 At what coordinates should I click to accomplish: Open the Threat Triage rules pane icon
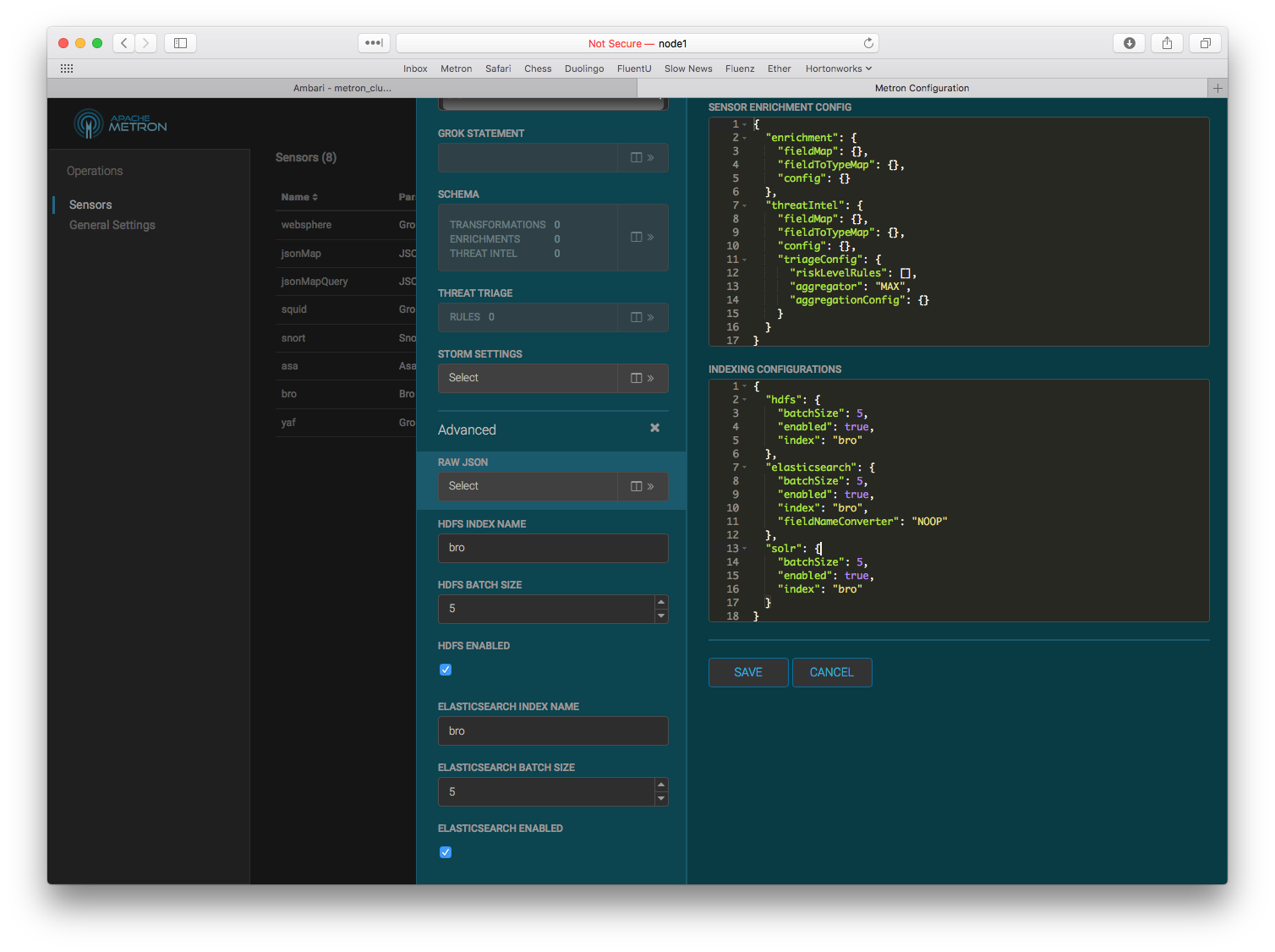tap(643, 317)
